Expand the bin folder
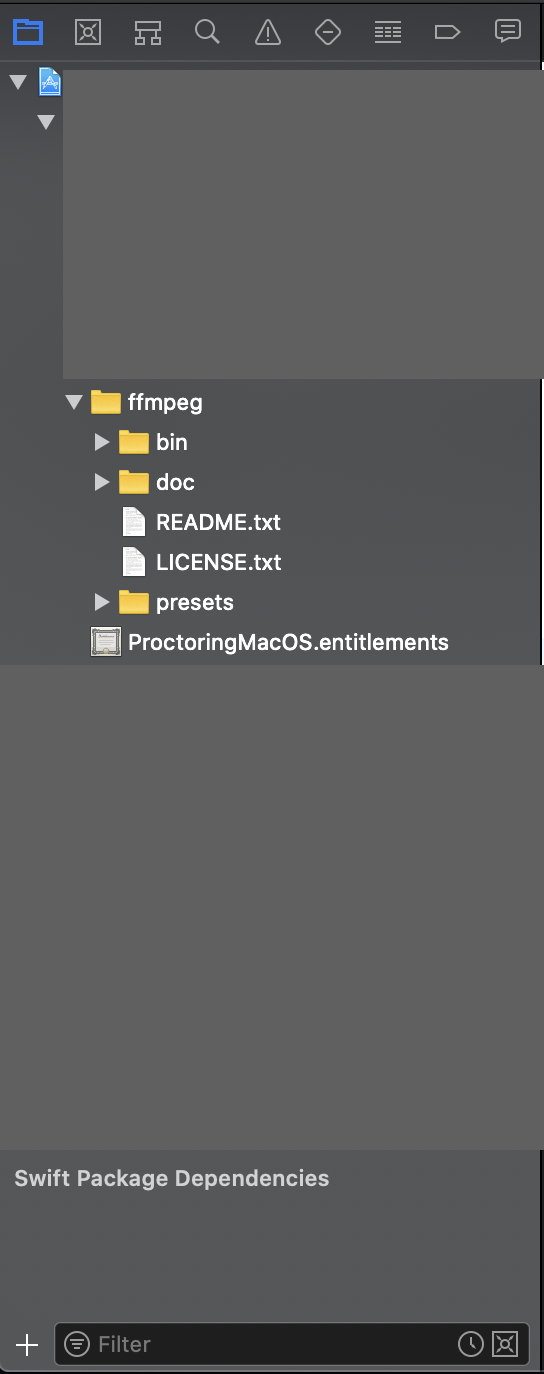 (x=101, y=442)
